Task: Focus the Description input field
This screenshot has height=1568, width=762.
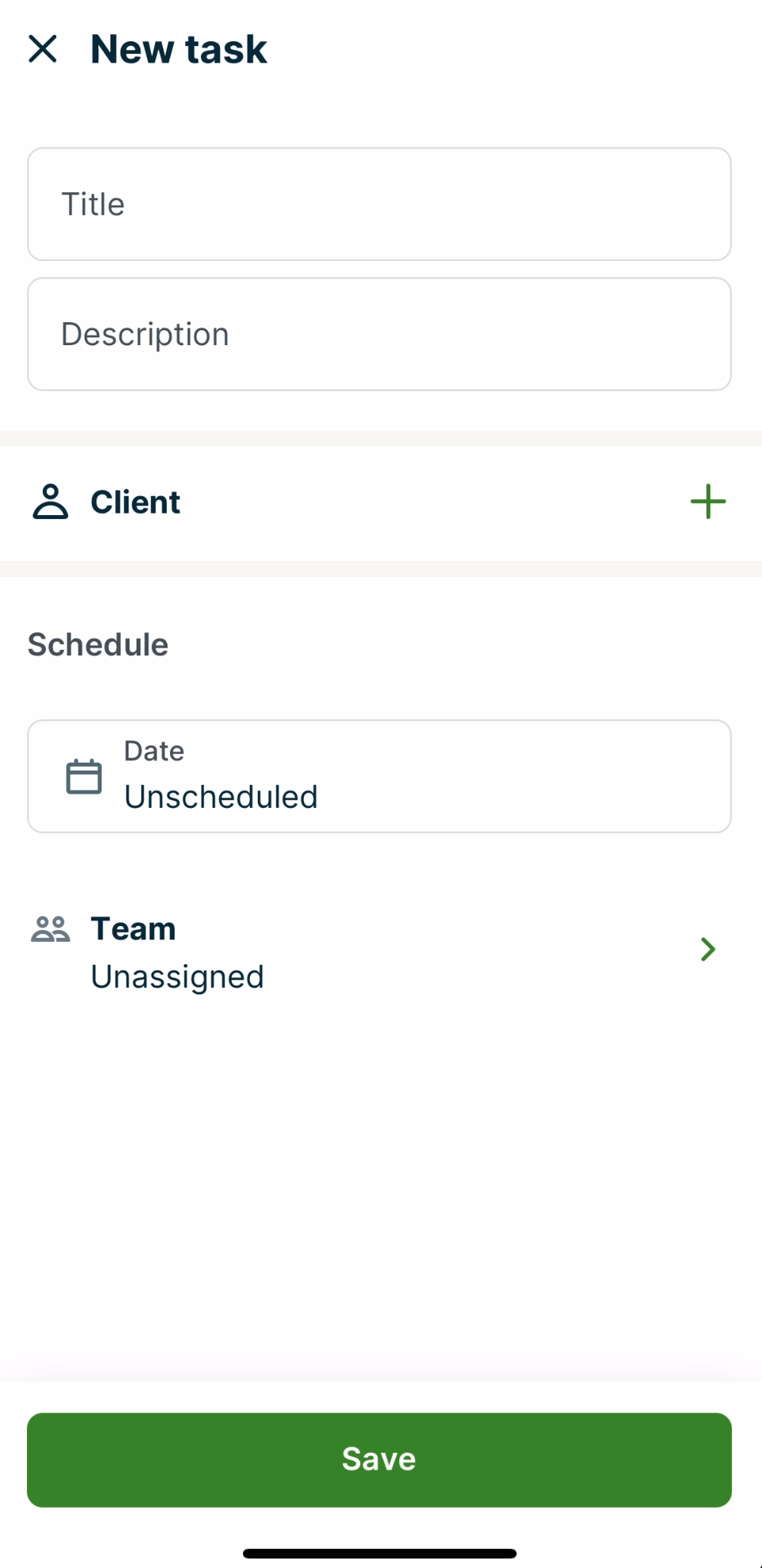Action: click(x=379, y=334)
